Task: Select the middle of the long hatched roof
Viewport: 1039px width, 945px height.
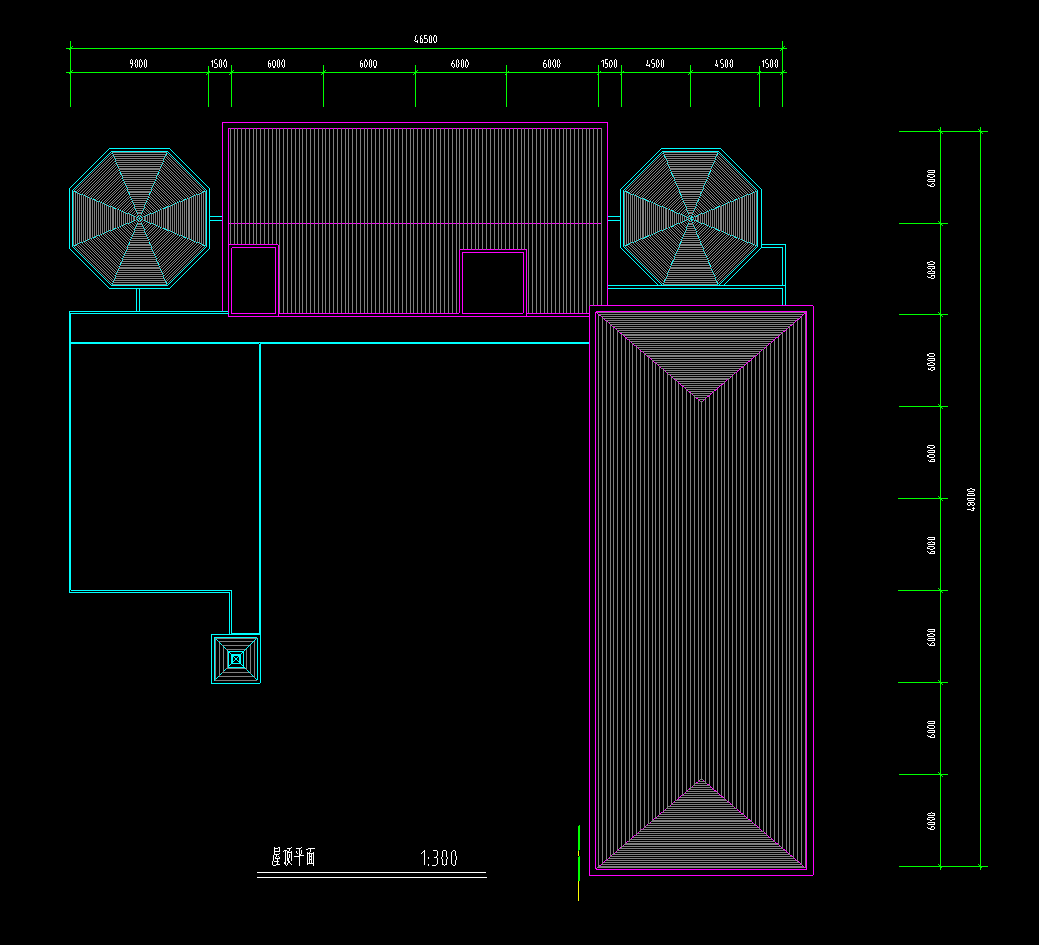Action: tap(702, 590)
